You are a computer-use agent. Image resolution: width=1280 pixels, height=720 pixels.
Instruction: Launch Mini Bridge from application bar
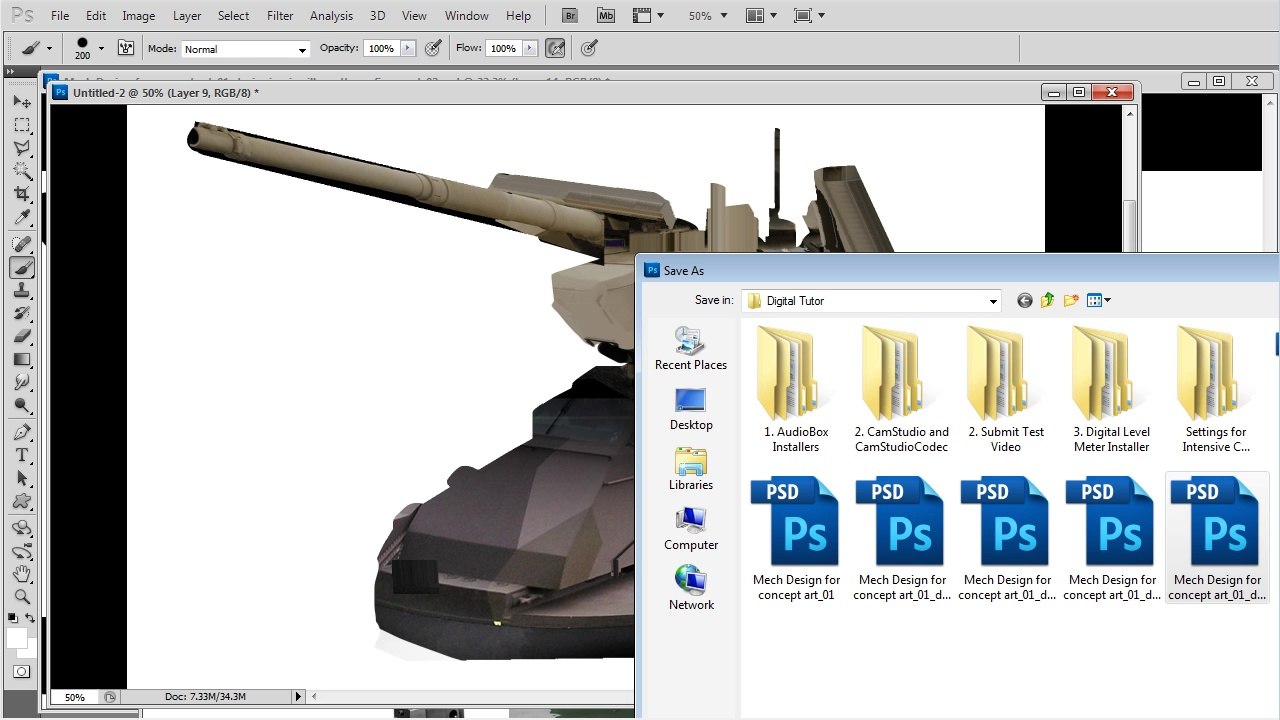605,15
